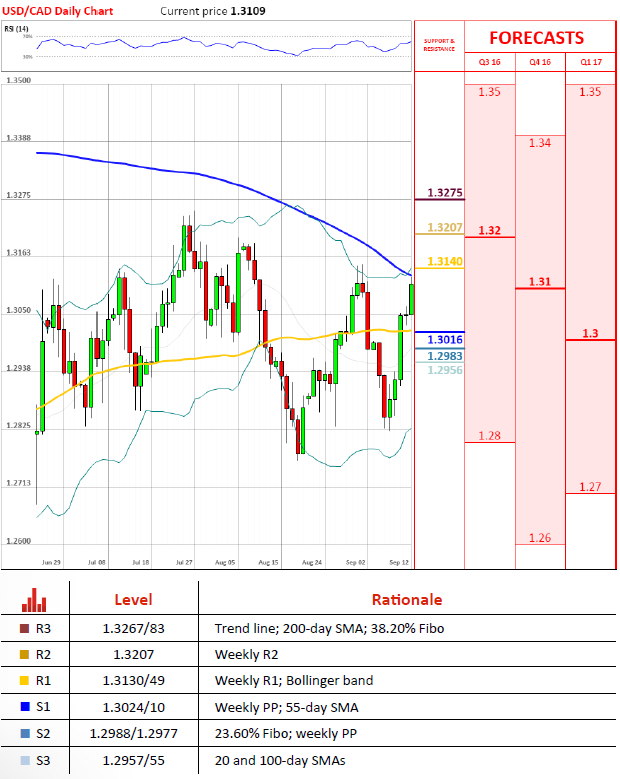Screen dimensions: 620x779
Task: Click the bar chart icon in table header
Action: pos(35,599)
